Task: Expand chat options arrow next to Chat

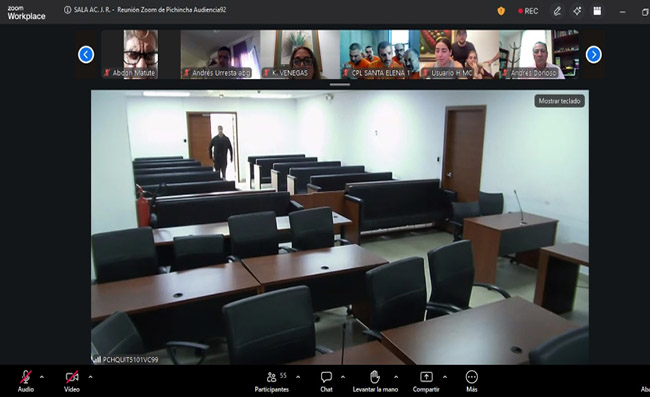Action: pos(343,377)
